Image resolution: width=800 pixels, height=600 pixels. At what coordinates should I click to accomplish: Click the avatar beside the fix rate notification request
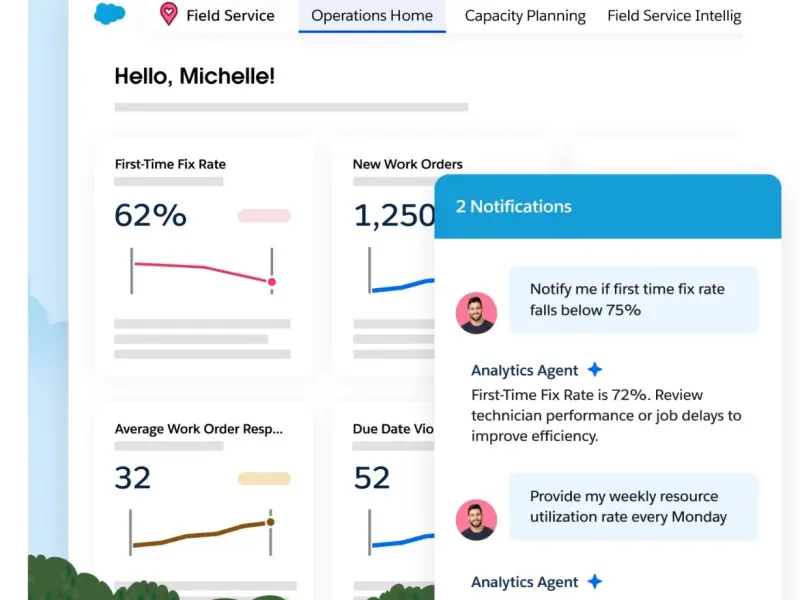click(476, 313)
